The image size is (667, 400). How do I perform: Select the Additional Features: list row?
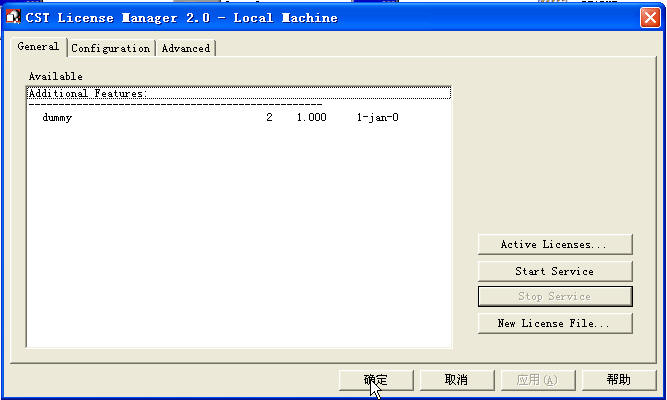click(x=239, y=93)
